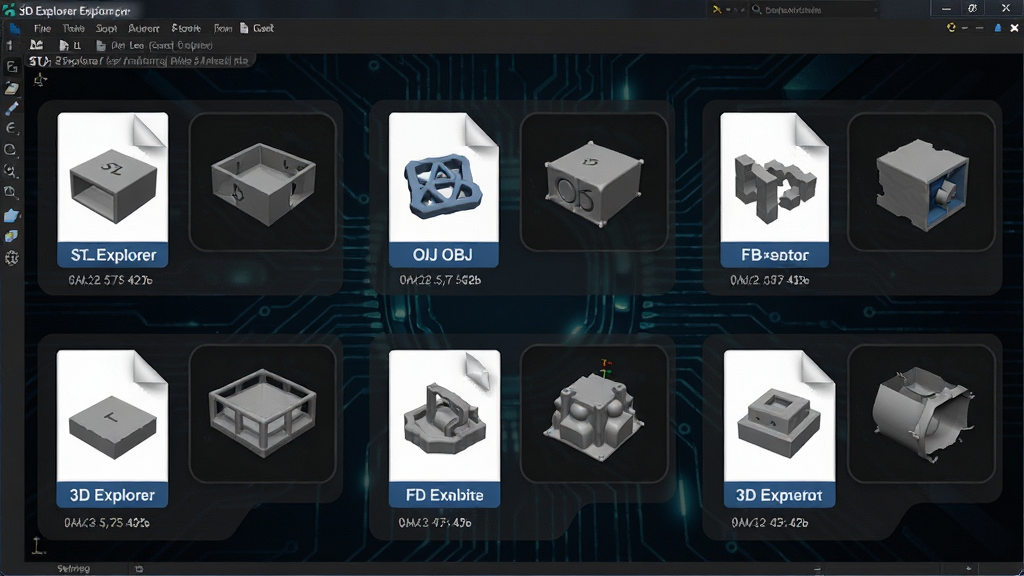Click size text under ST_Explorer card

pyautogui.click(x=110, y=280)
